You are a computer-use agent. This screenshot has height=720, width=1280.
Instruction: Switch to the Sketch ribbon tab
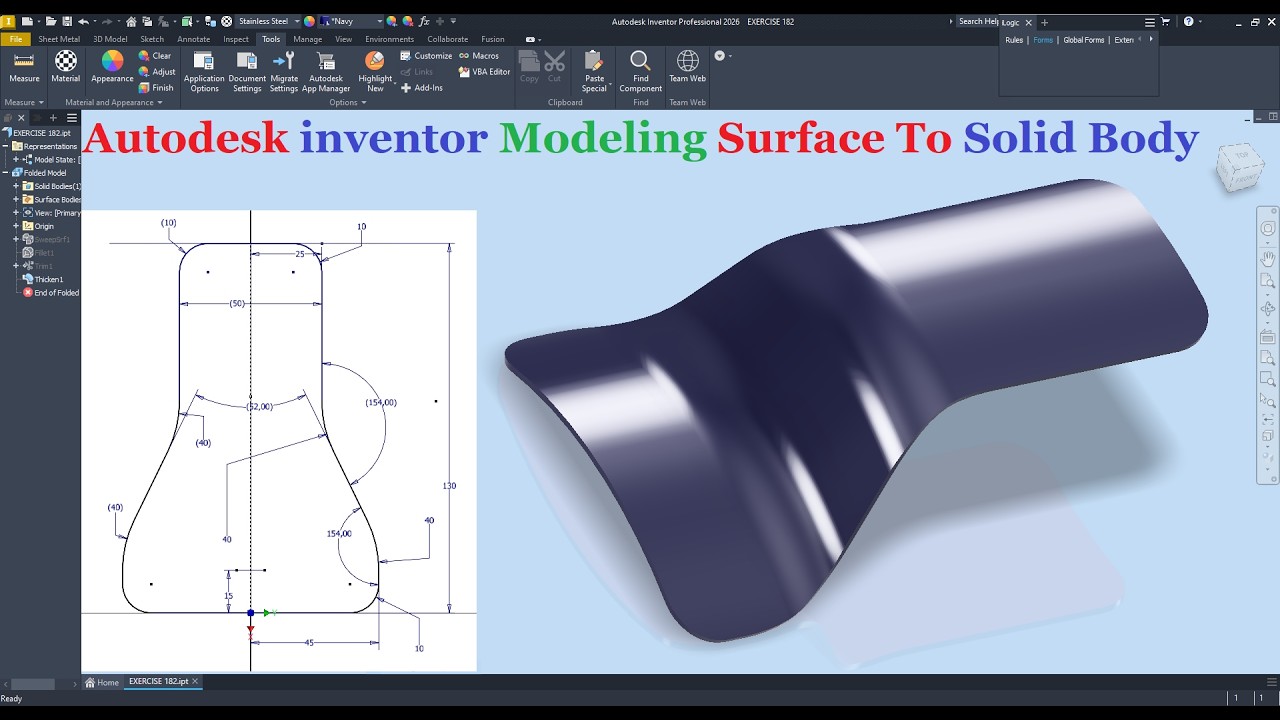(x=152, y=39)
